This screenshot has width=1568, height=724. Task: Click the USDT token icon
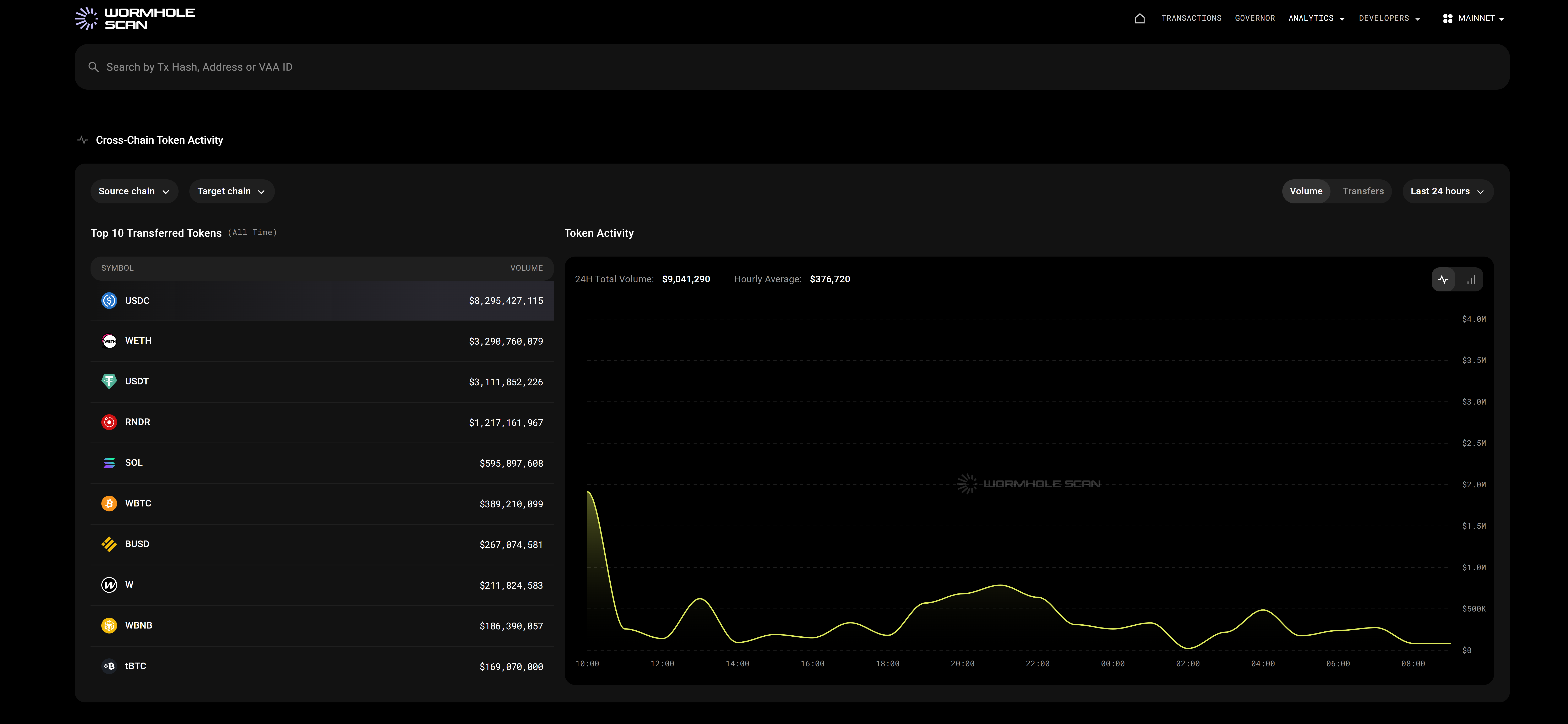[x=109, y=382]
